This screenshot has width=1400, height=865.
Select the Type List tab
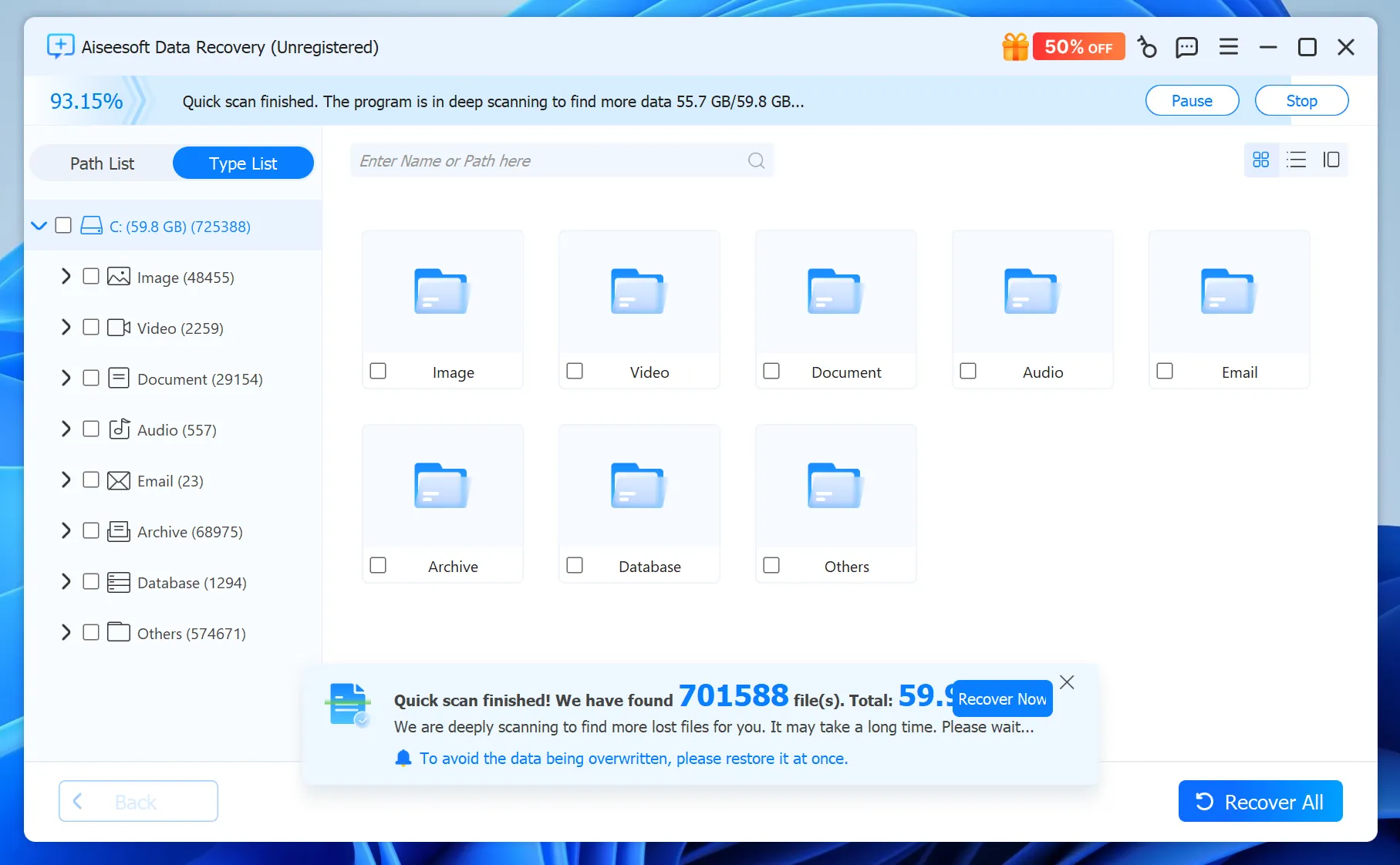[243, 163]
